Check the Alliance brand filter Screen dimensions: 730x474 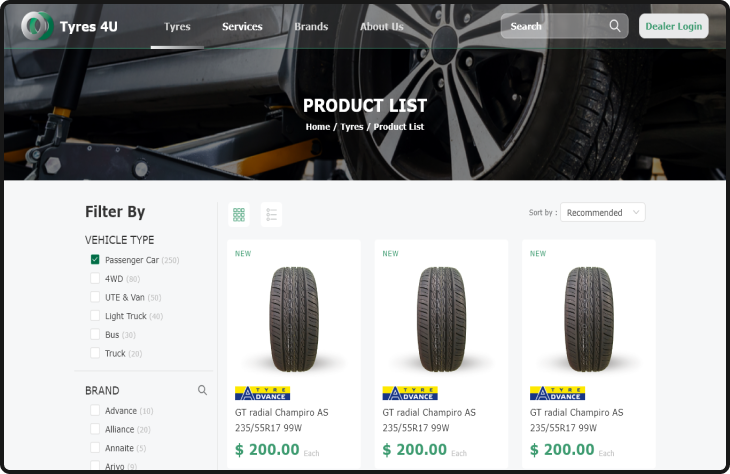click(95, 429)
